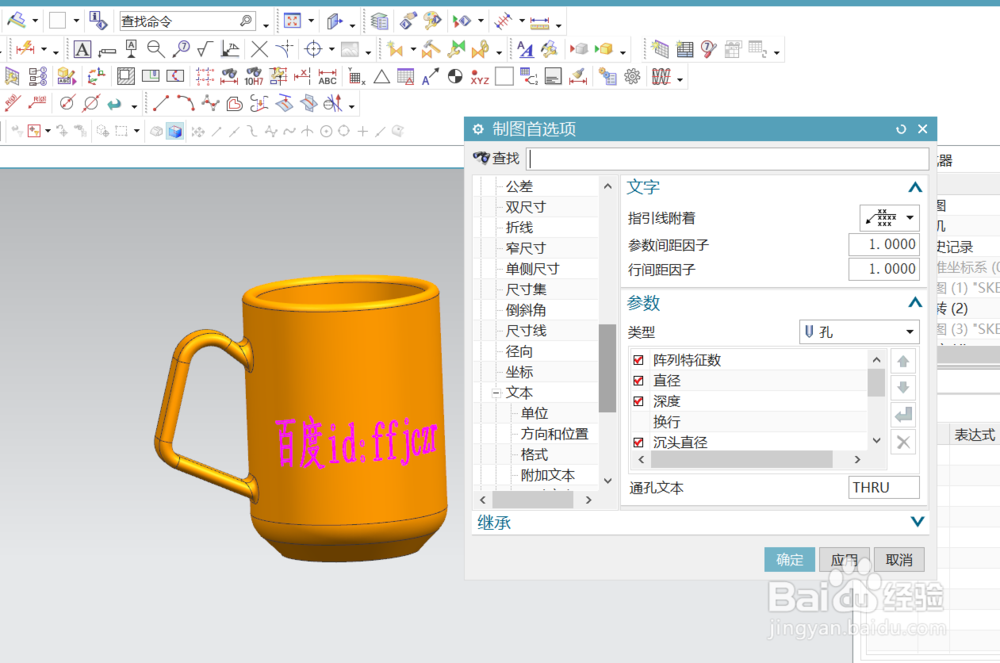Select the Surface Finish Symbol tool
The height and width of the screenshot is (663, 1000).
point(205,49)
